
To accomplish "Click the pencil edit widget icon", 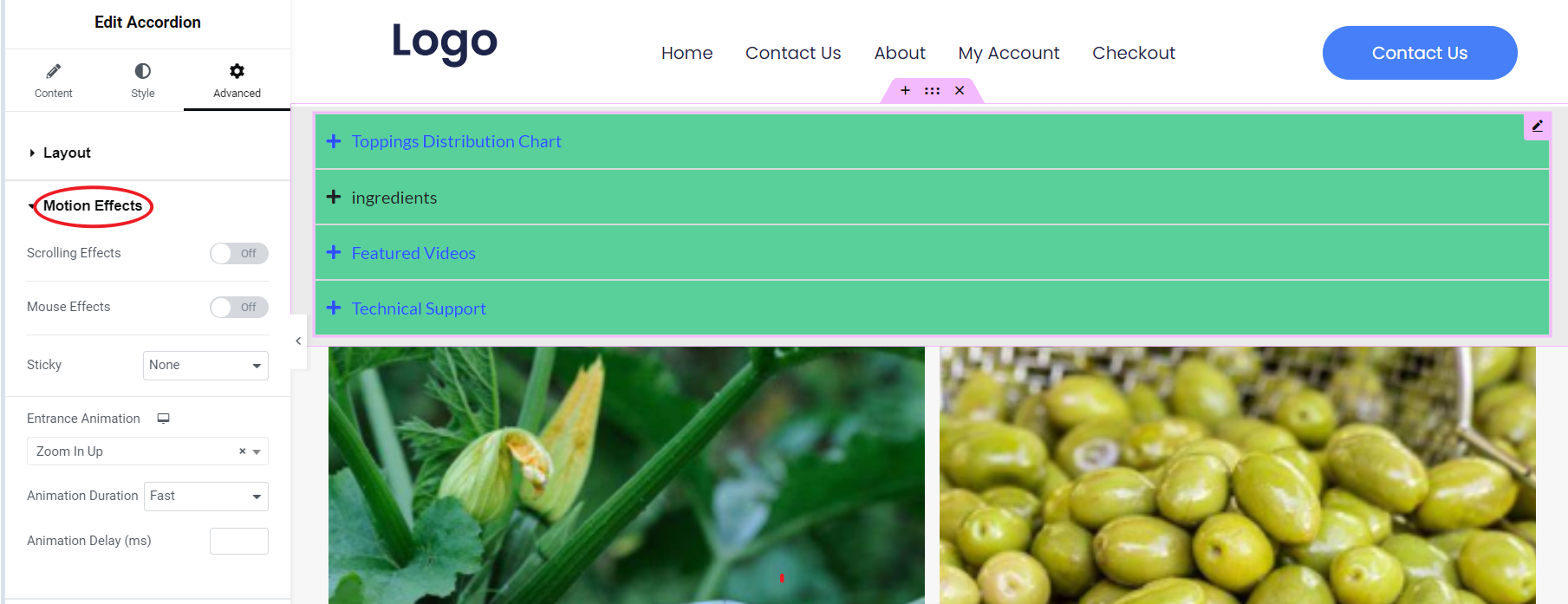I will [1537, 127].
